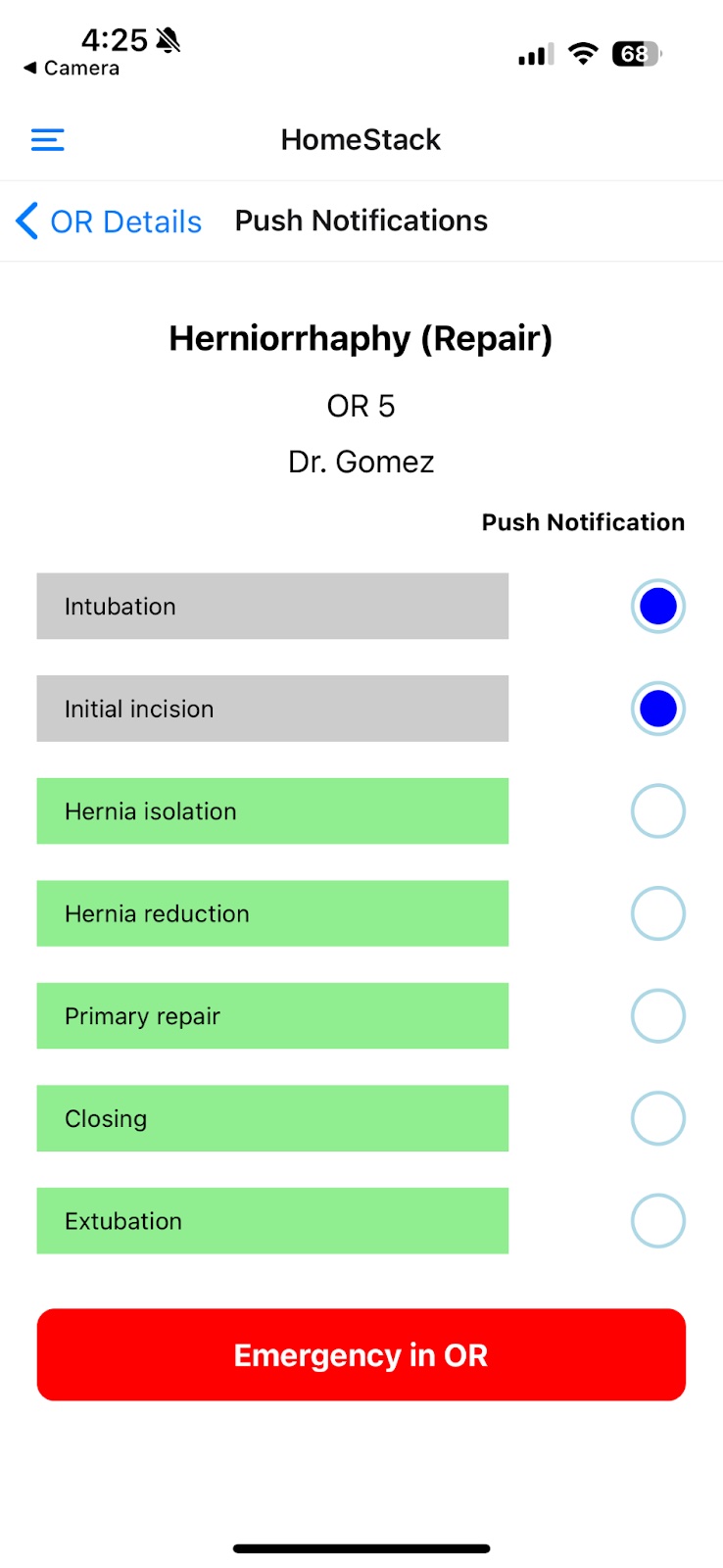Tap the silent mode bell icon

coord(169,40)
